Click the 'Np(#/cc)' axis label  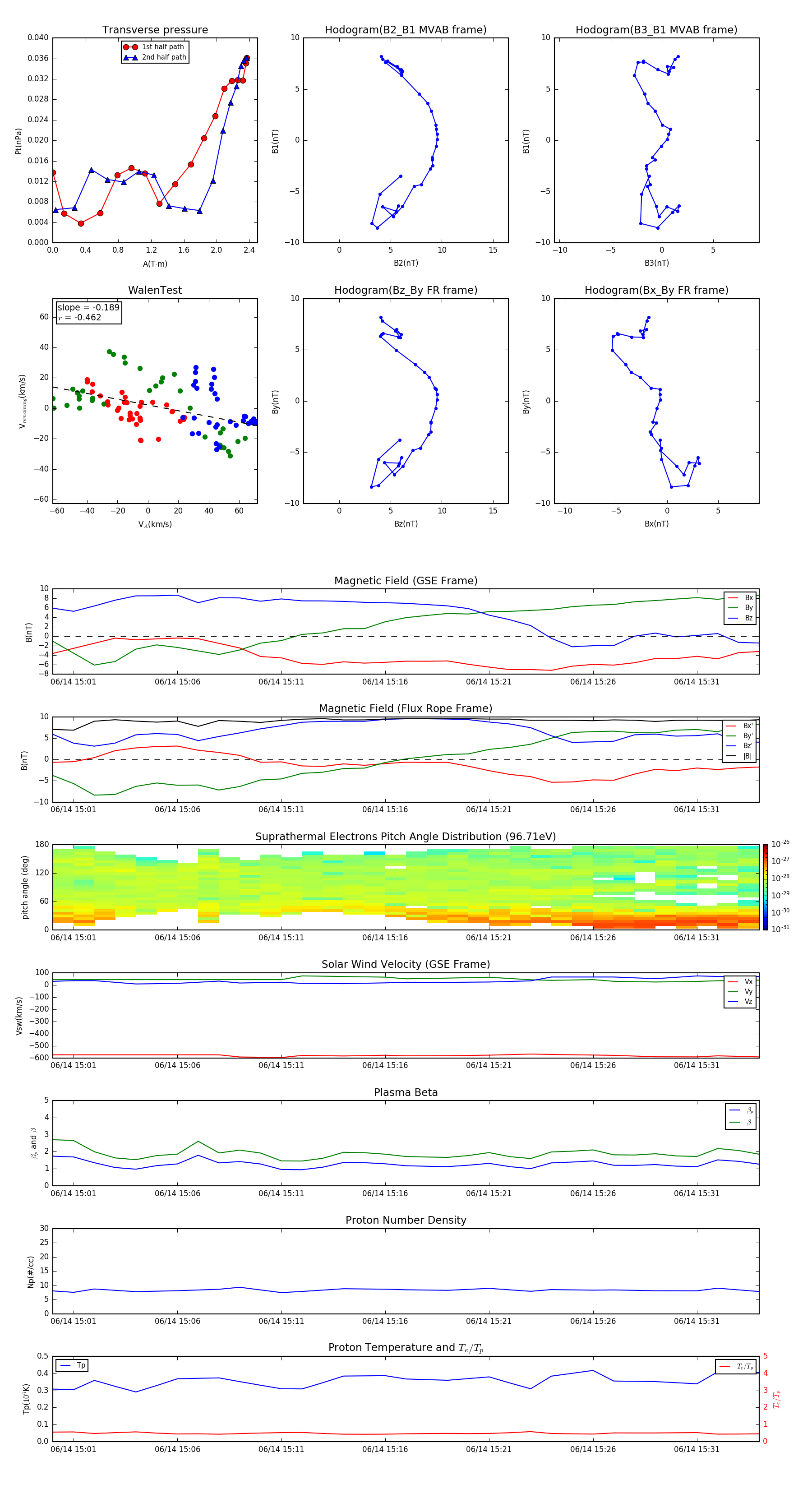click(x=31, y=1272)
